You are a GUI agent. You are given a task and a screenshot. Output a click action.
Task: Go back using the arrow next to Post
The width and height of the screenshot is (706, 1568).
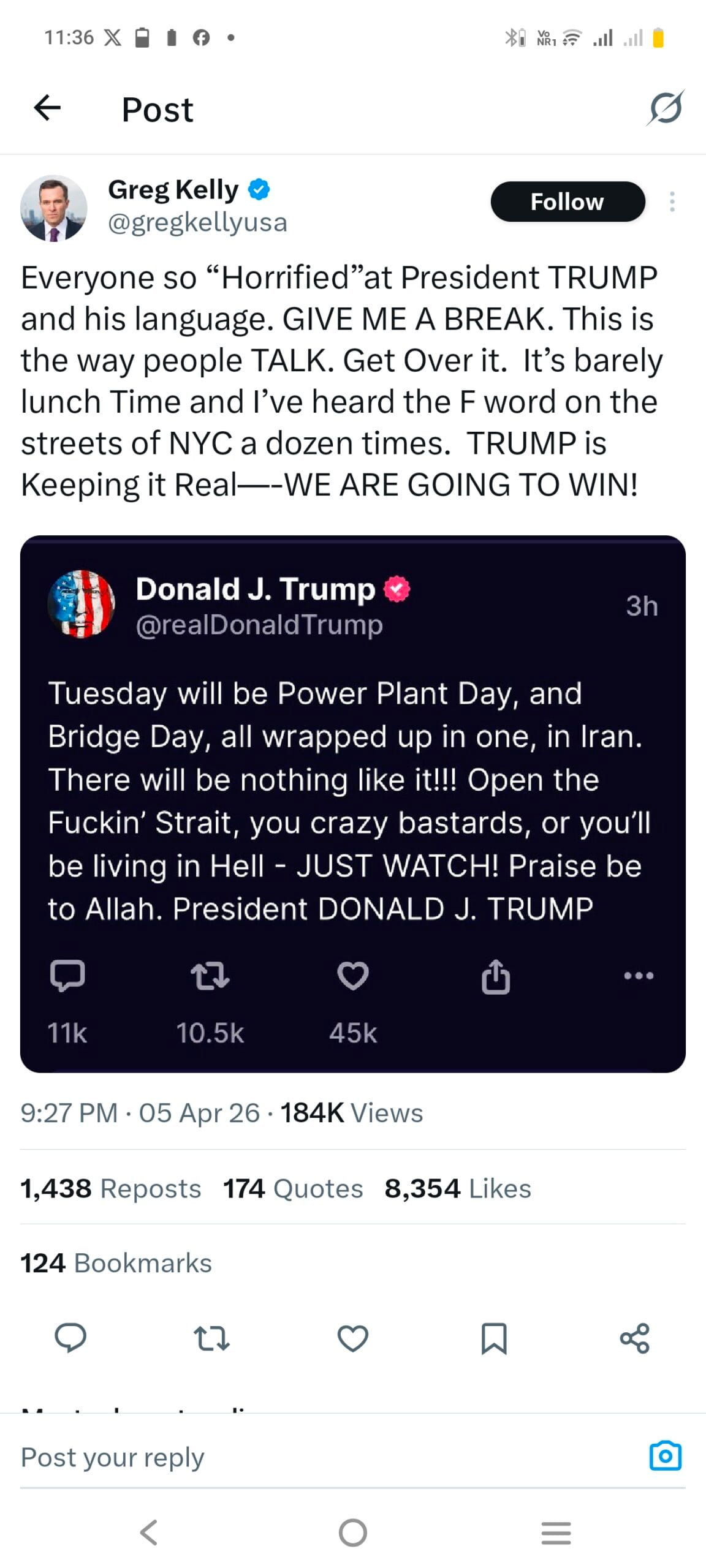point(47,108)
